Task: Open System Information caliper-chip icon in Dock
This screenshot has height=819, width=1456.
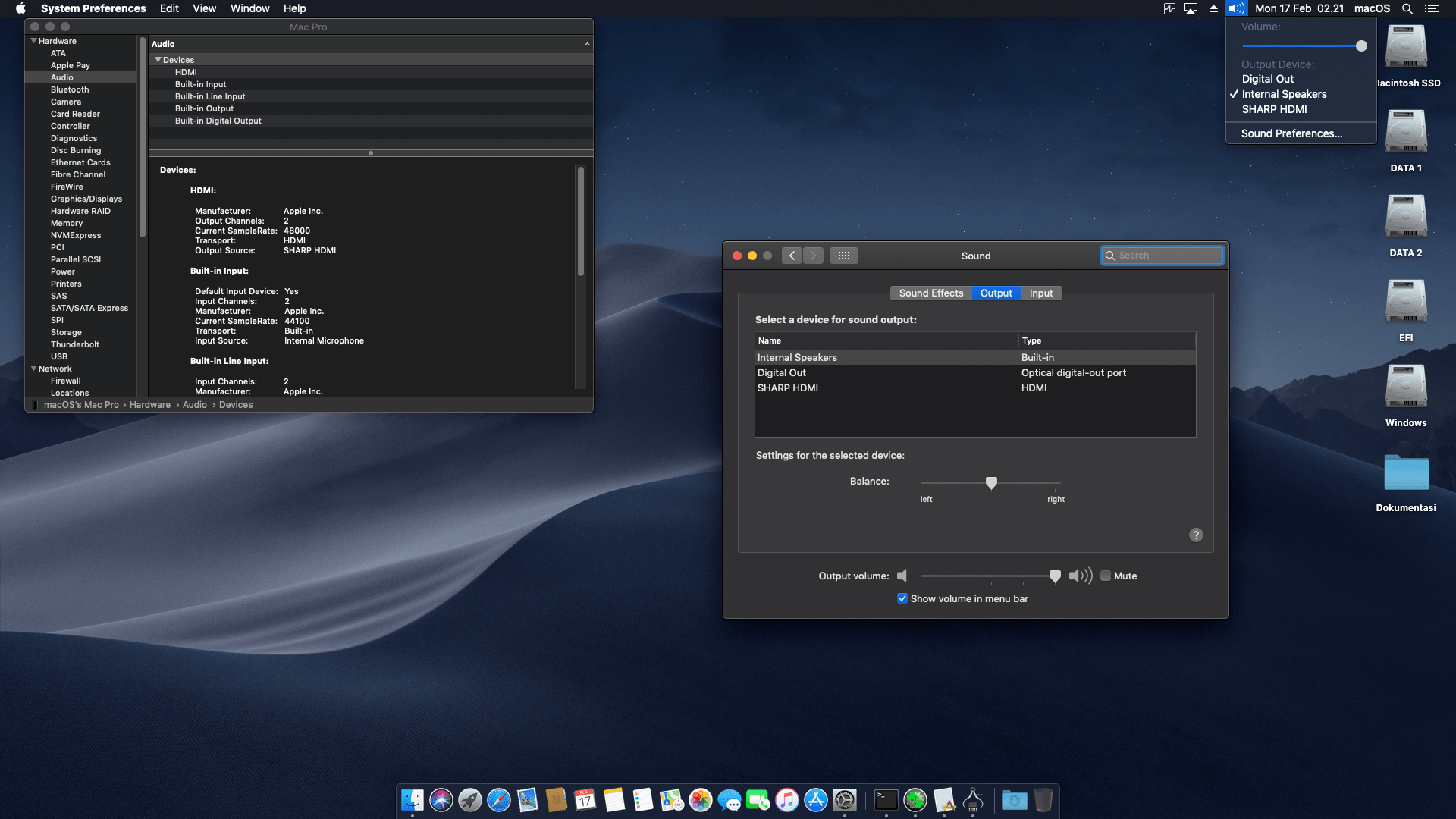Action: click(x=973, y=800)
